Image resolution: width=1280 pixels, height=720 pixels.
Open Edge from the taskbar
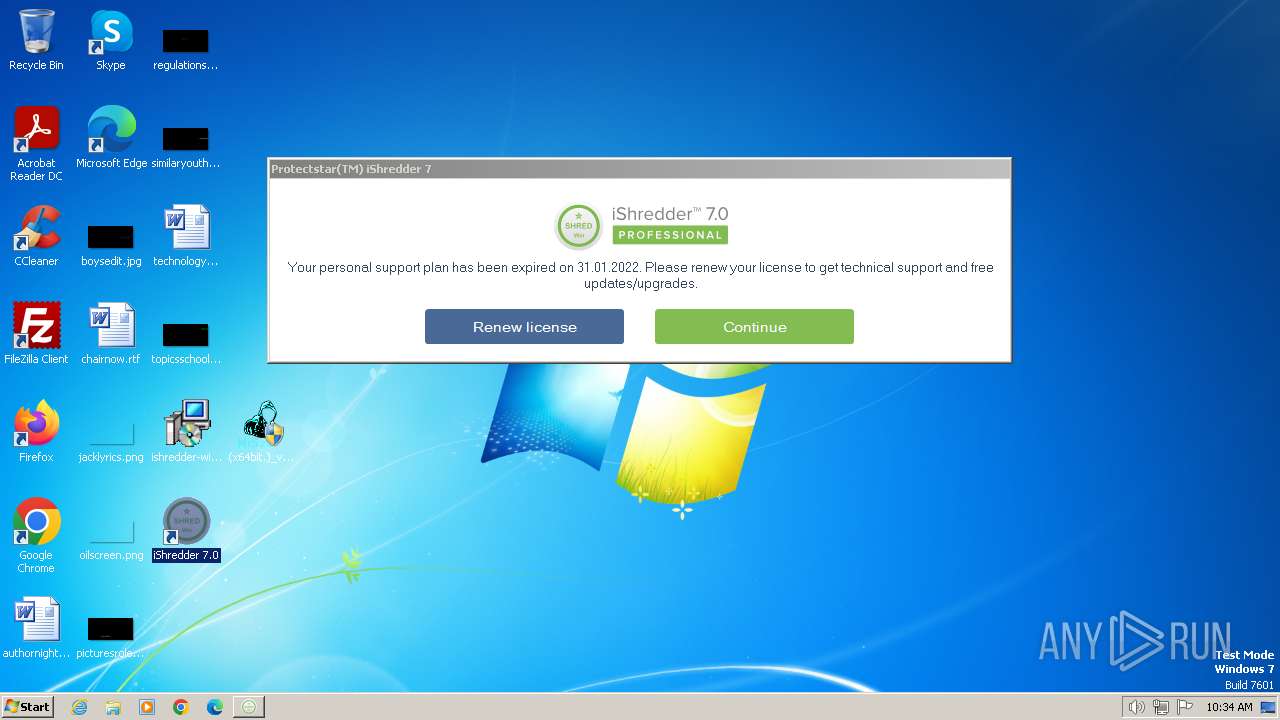point(215,707)
